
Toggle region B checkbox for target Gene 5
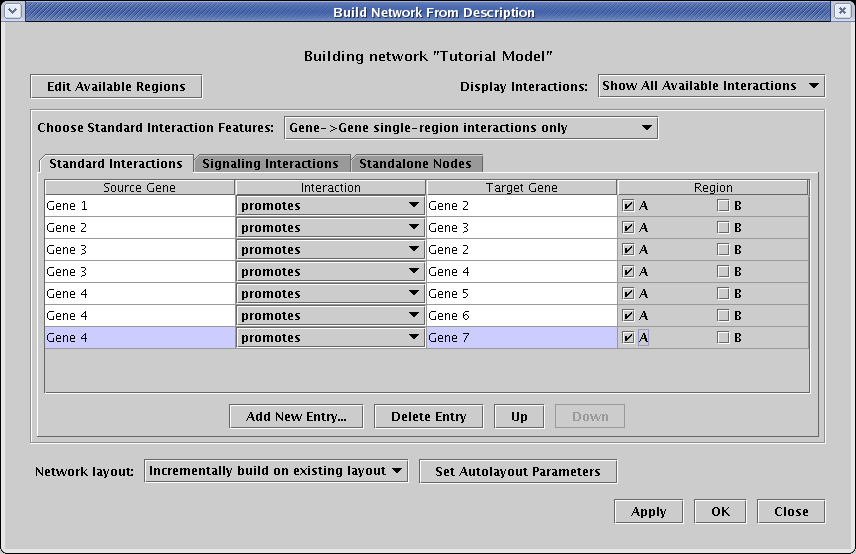coord(723,294)
